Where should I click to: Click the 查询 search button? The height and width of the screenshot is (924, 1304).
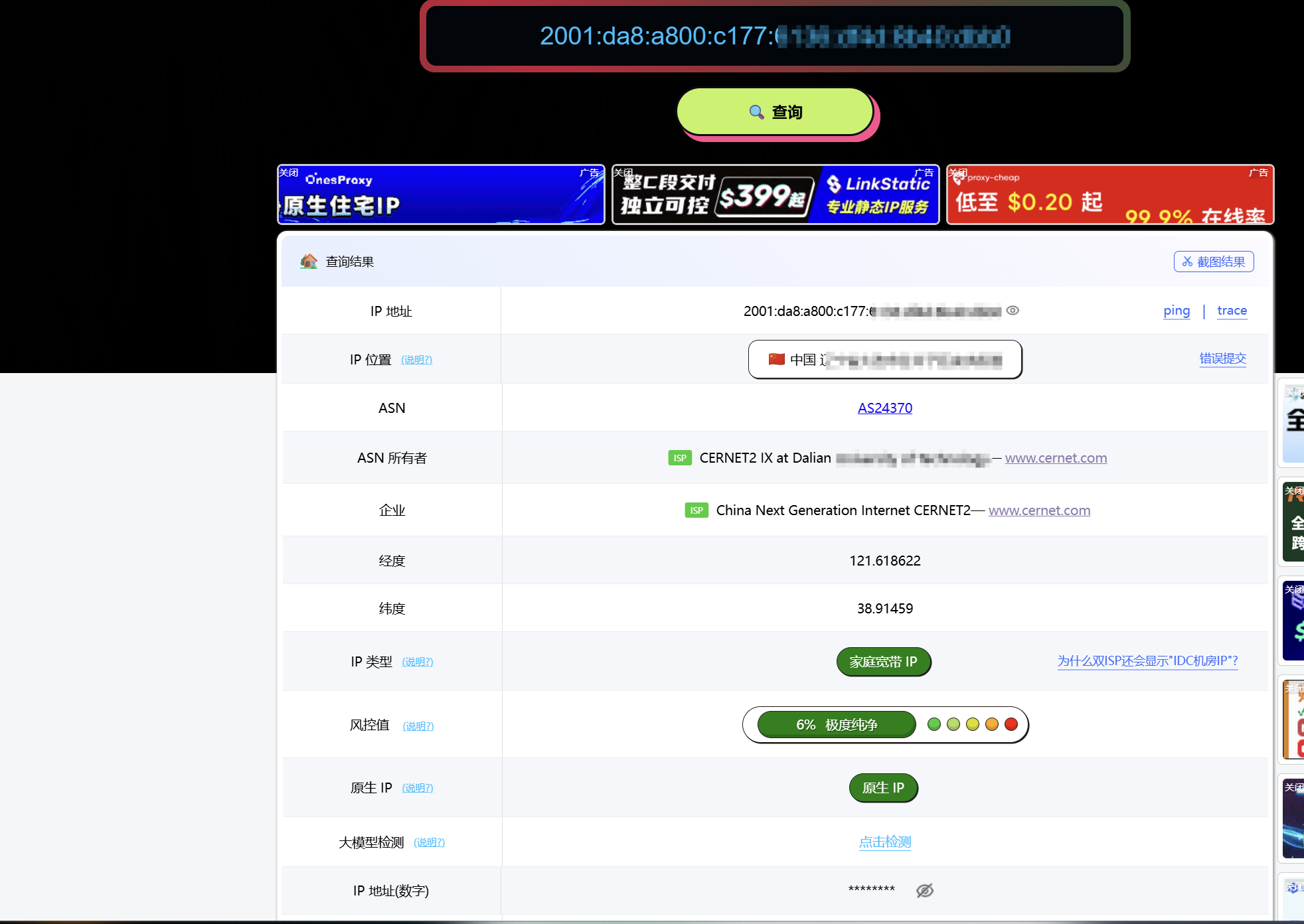[775, 112]
